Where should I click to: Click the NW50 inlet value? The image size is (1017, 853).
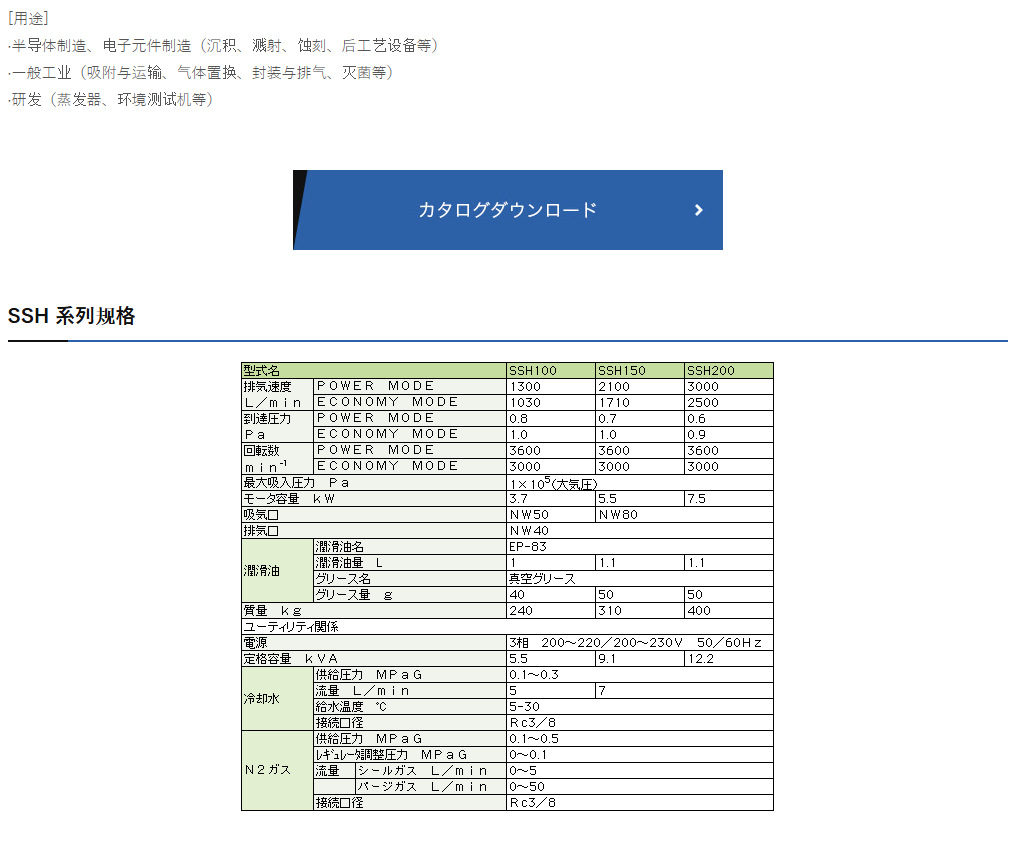click(x=550, y=514)
